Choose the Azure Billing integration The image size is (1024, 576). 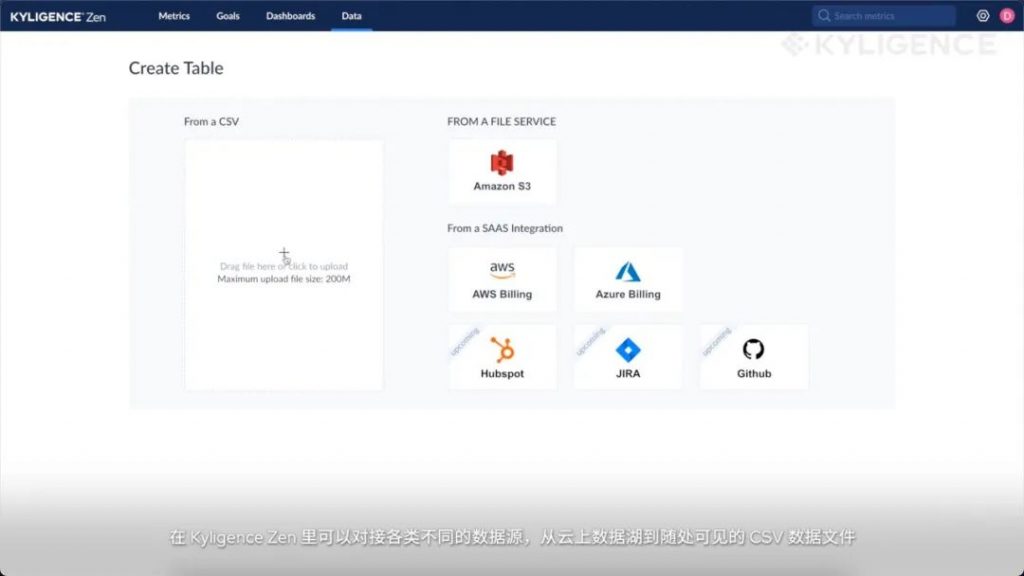click(x=628, y=279)
